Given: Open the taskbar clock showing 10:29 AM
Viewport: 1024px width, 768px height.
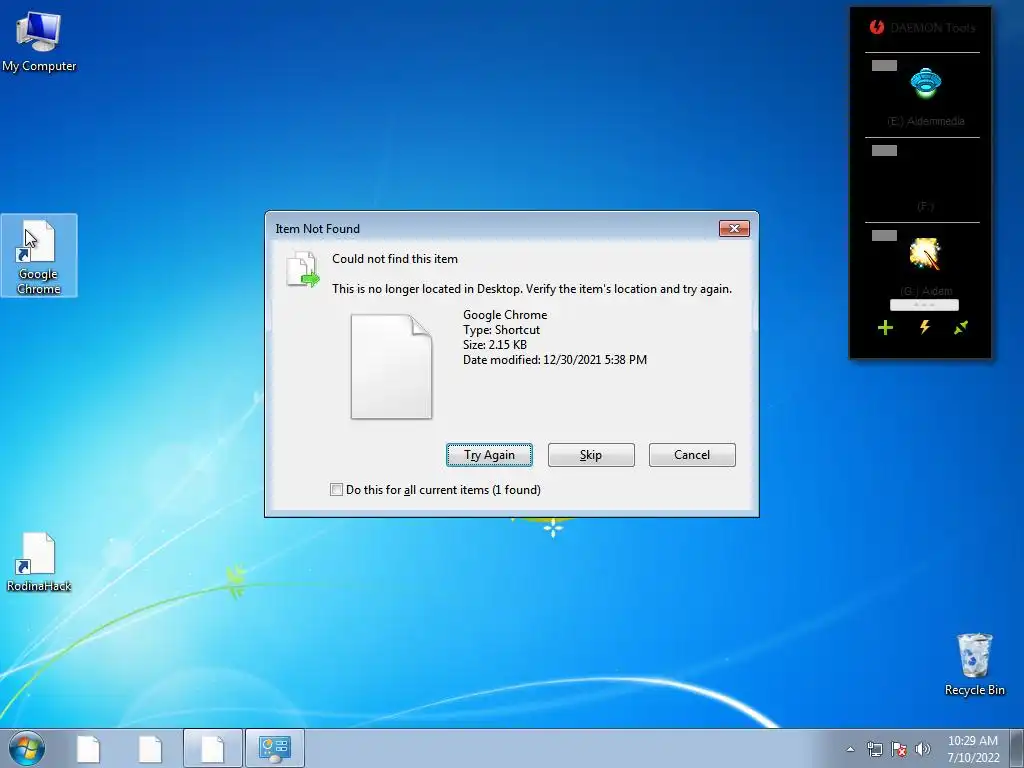Looking at the screenshot, I should coord(973,749).
